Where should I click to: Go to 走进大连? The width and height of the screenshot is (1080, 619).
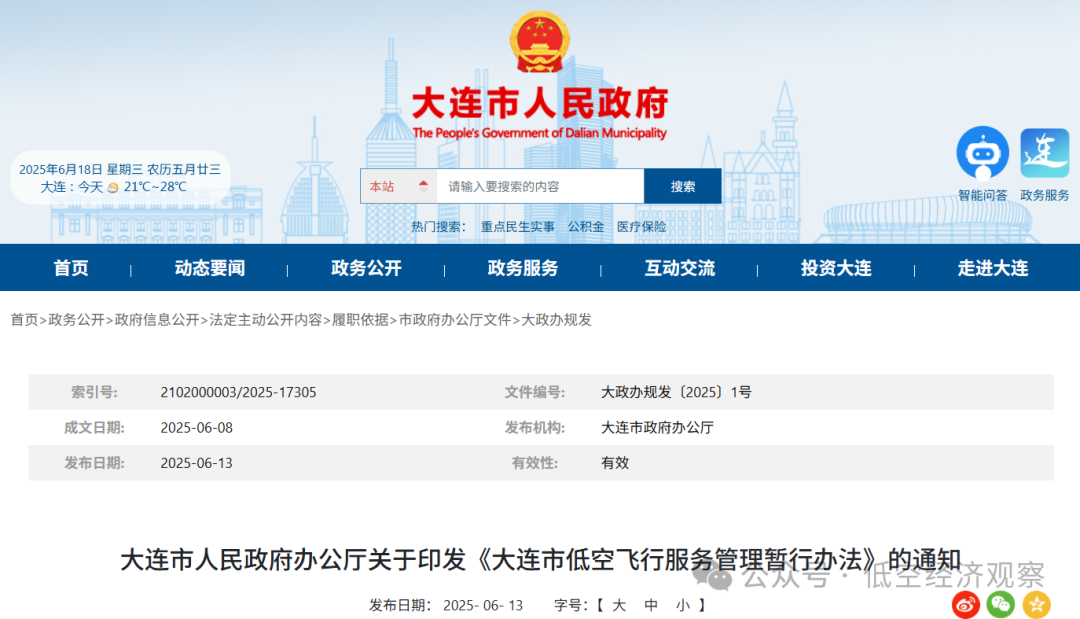(x=991, y=267)
